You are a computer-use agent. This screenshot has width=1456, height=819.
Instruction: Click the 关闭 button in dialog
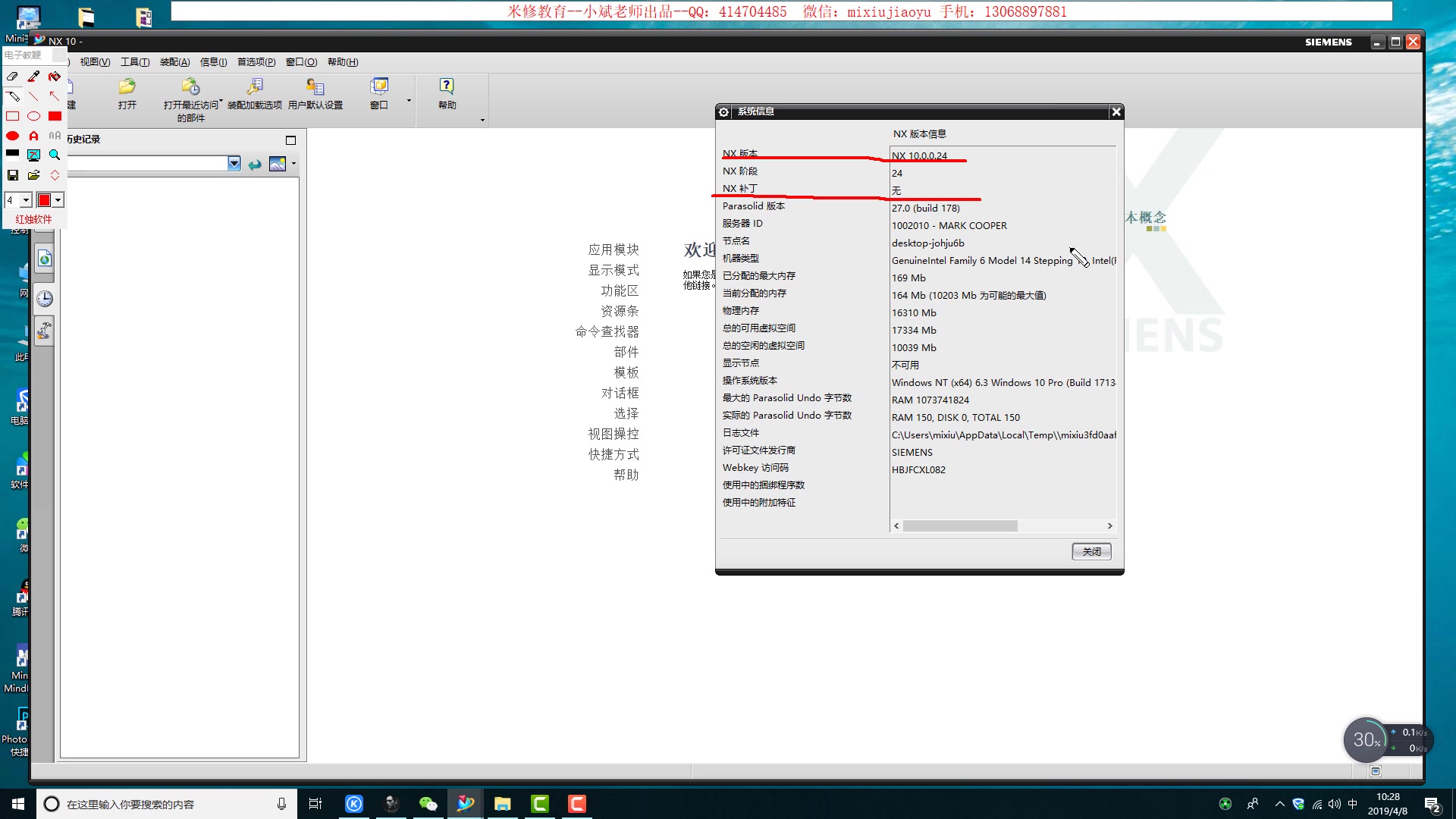[1091, 551]
